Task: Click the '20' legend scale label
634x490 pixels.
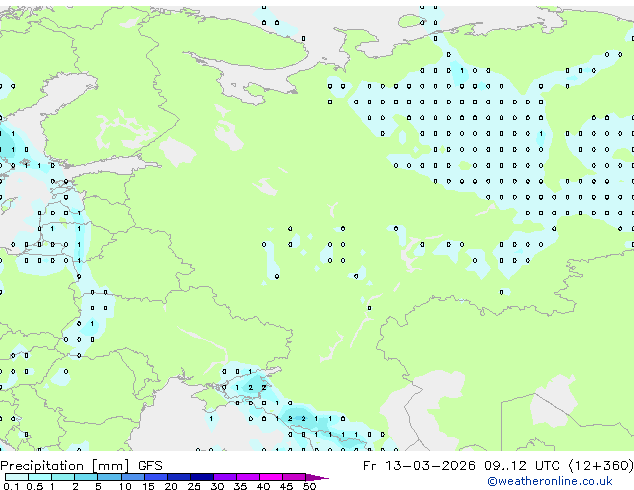Action: click(x=171, y=486)
